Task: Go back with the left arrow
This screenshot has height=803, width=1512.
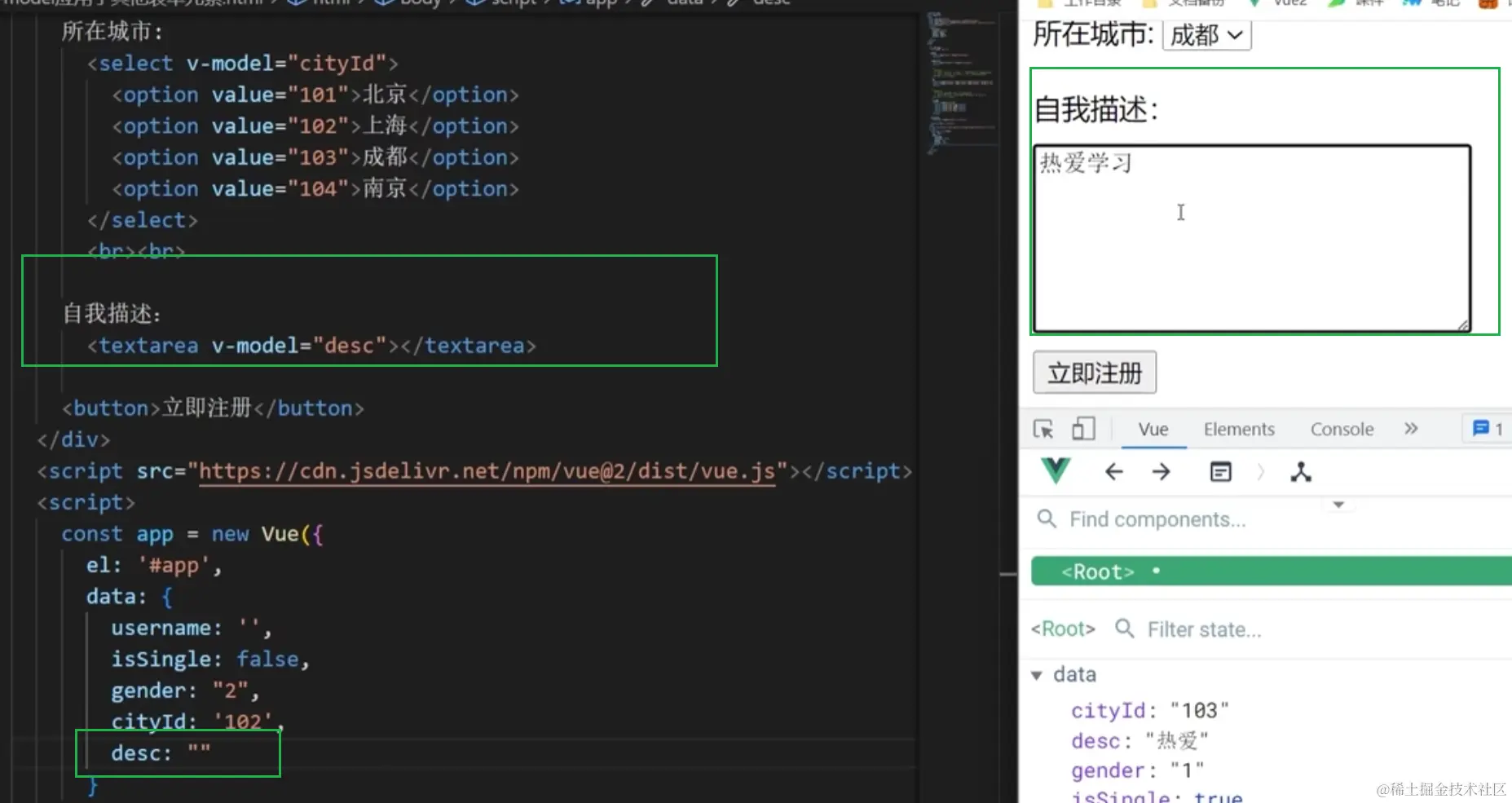Action: coord(1113,472)
